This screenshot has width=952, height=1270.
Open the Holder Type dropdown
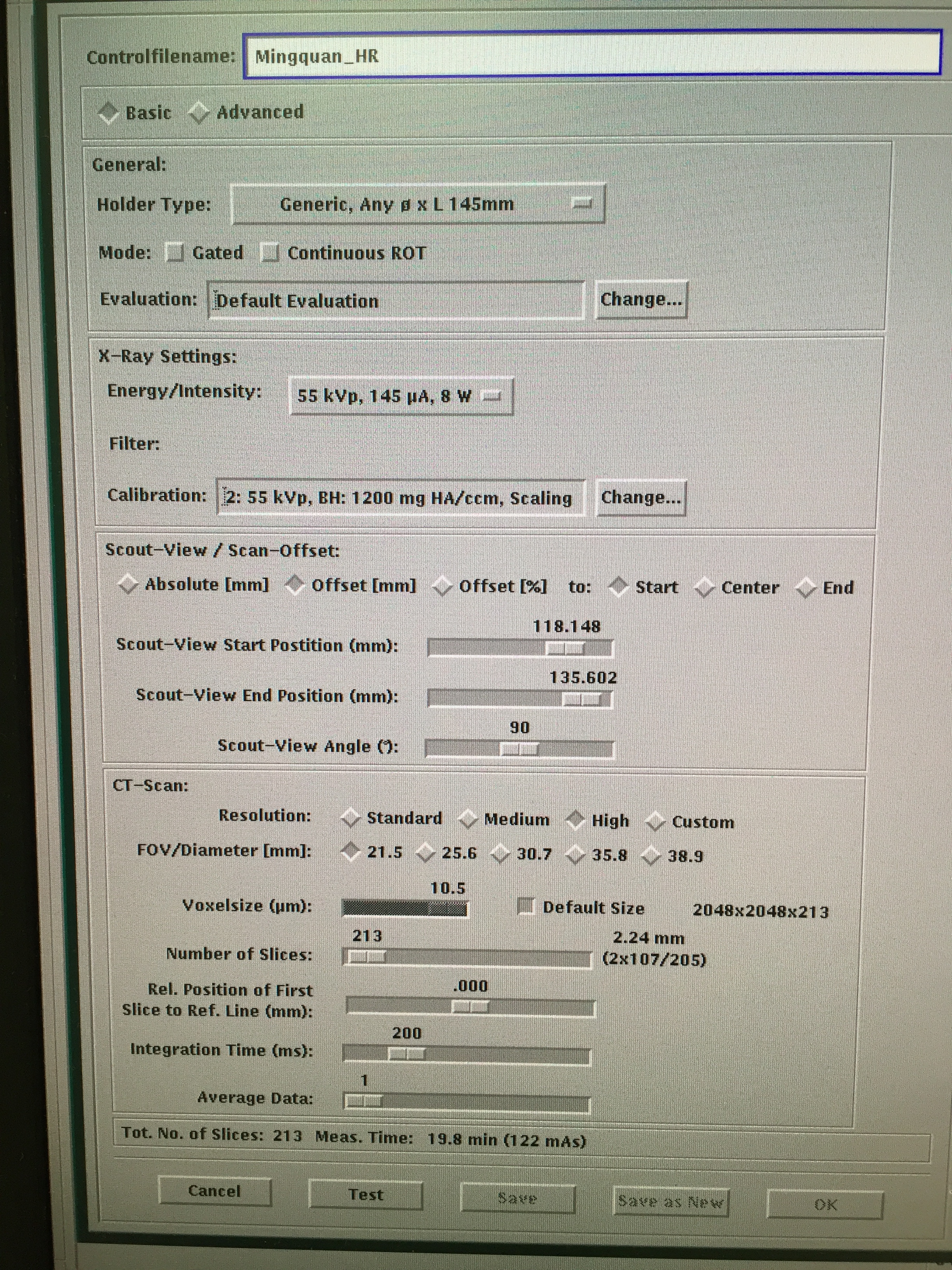(x=417, y=204)
